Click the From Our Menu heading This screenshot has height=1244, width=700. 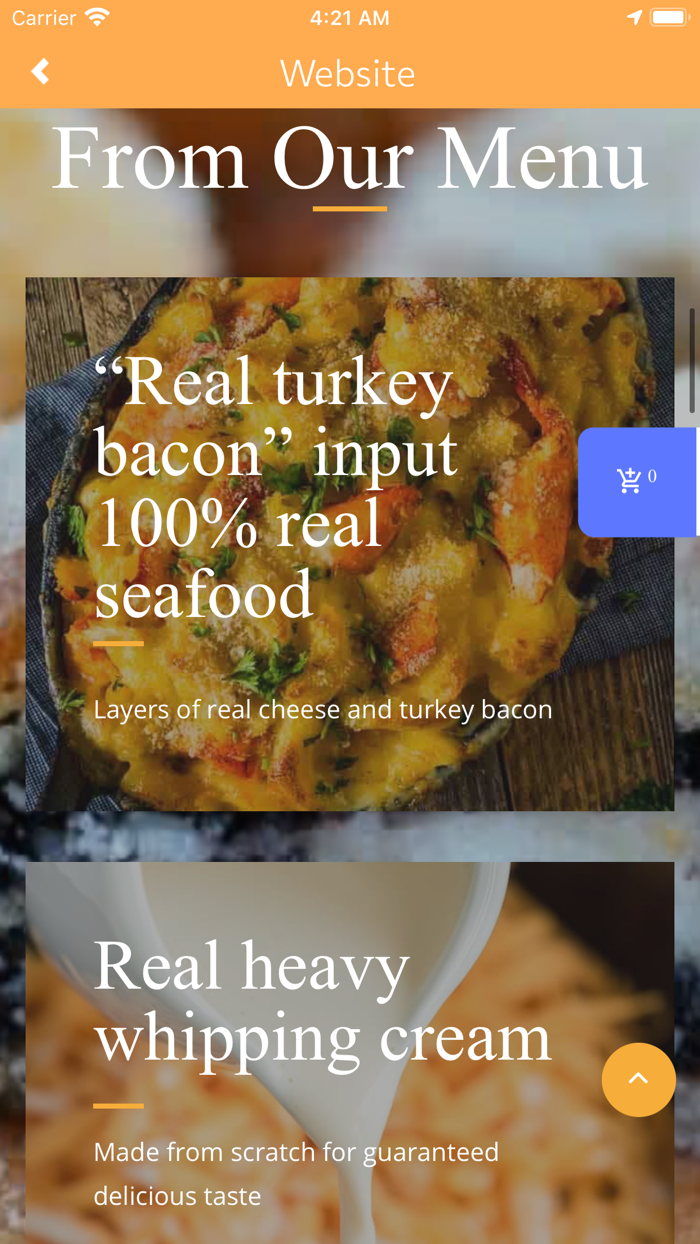(x=350, y=158)
